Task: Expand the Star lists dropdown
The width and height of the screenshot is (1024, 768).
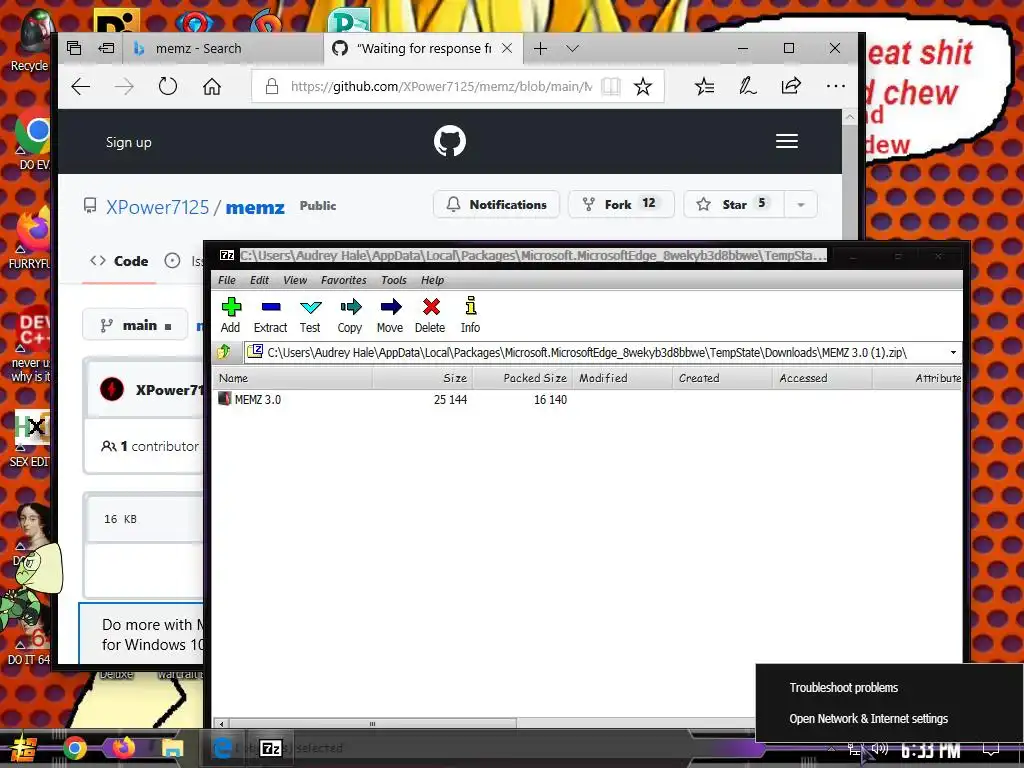Action: click(x=801, y=204)
